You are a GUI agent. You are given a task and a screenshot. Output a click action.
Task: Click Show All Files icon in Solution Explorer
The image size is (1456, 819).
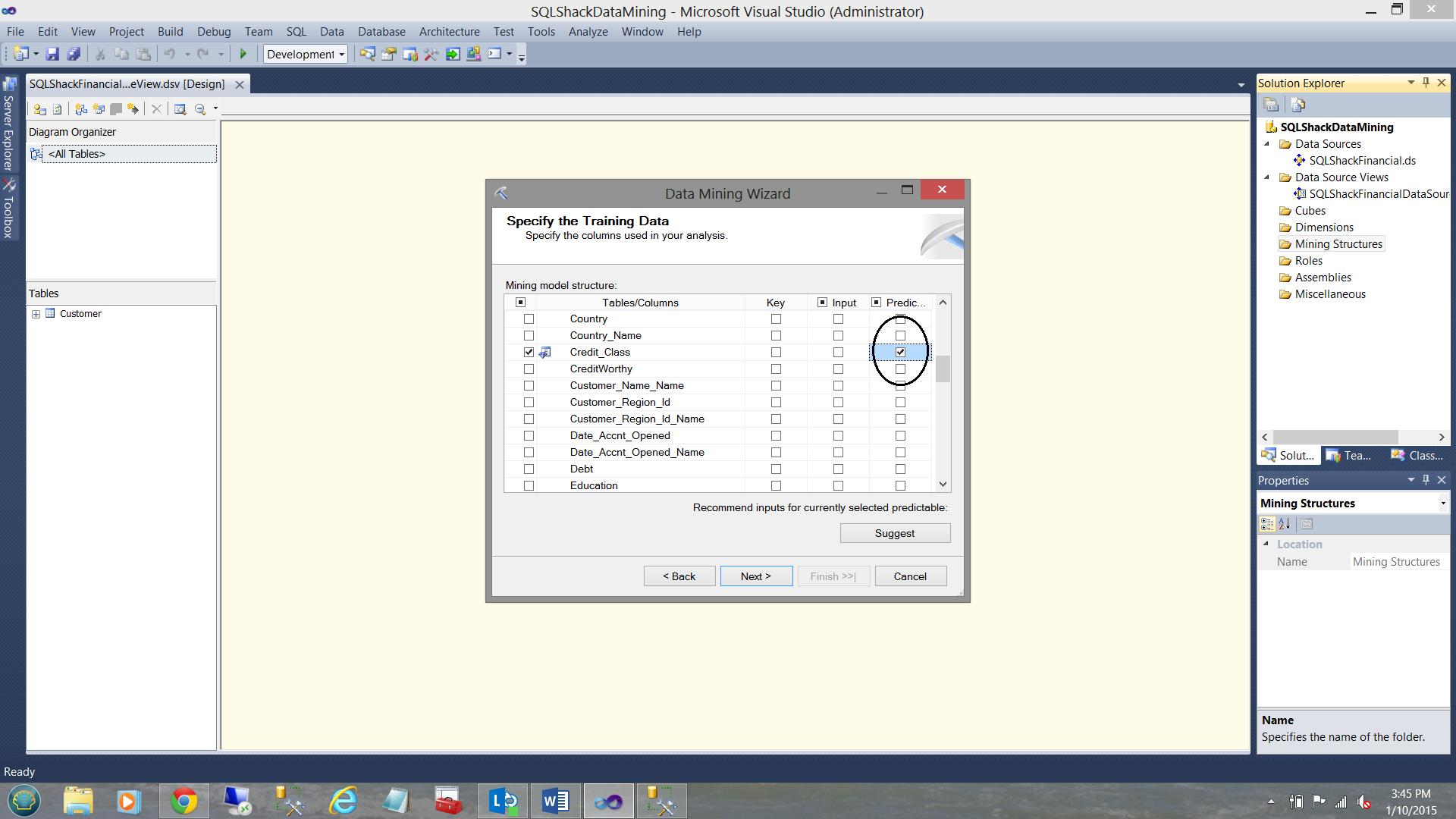[x=1298, y=105]
